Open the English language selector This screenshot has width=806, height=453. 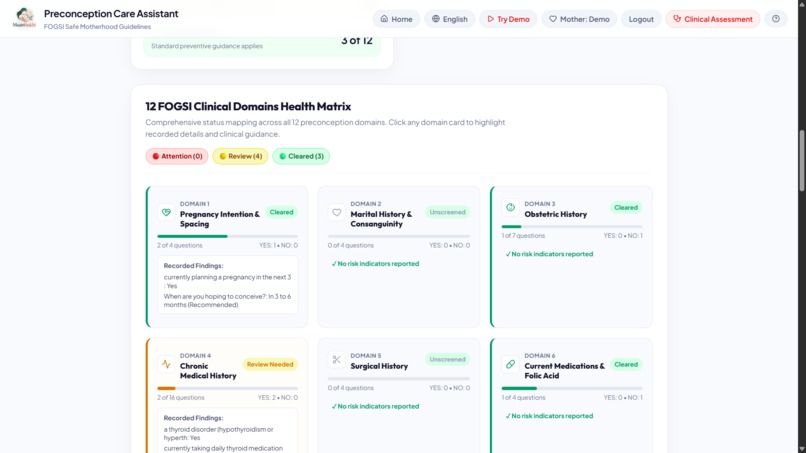[450, 19]
